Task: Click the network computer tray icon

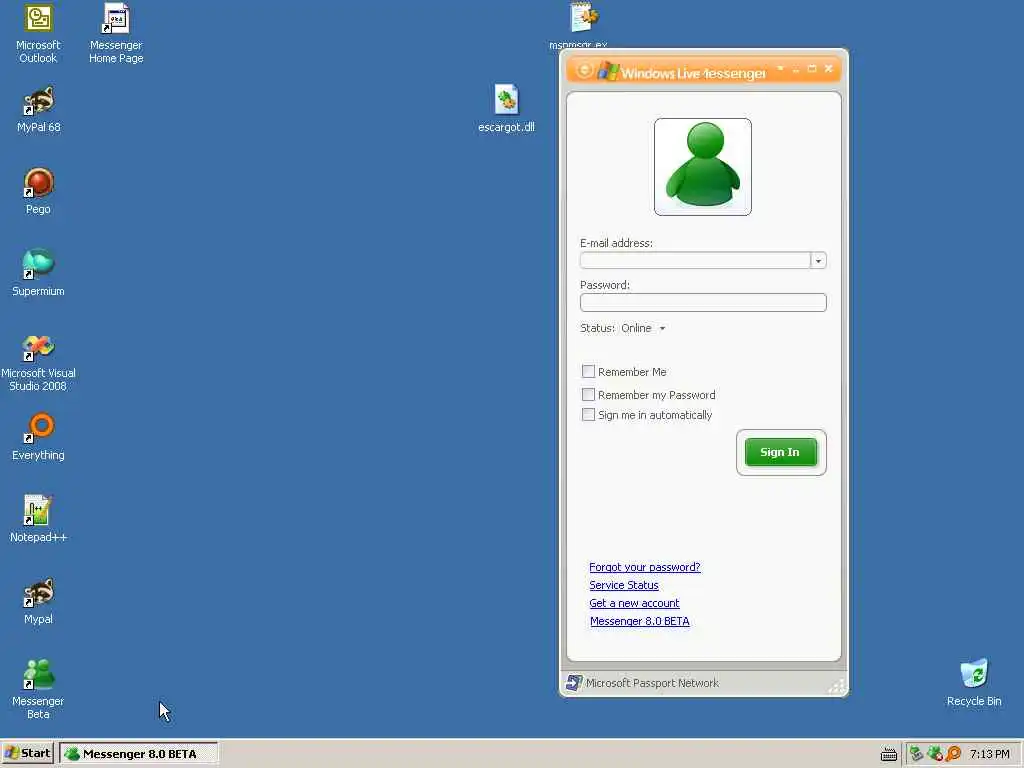Action: click(916, 754)
